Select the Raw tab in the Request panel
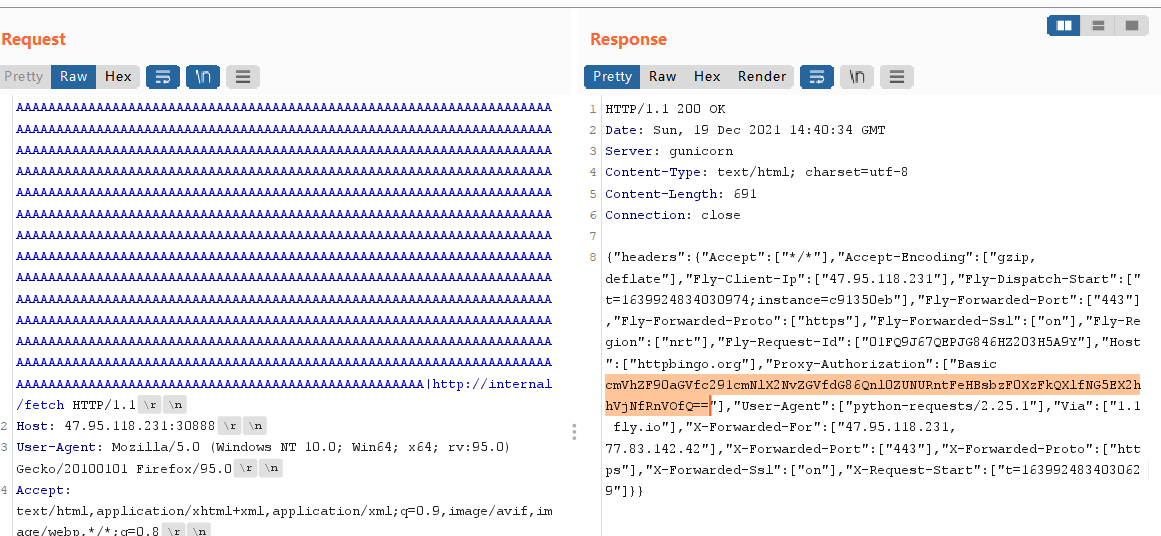The image size is (1161, 536). [x=74, y=76]
